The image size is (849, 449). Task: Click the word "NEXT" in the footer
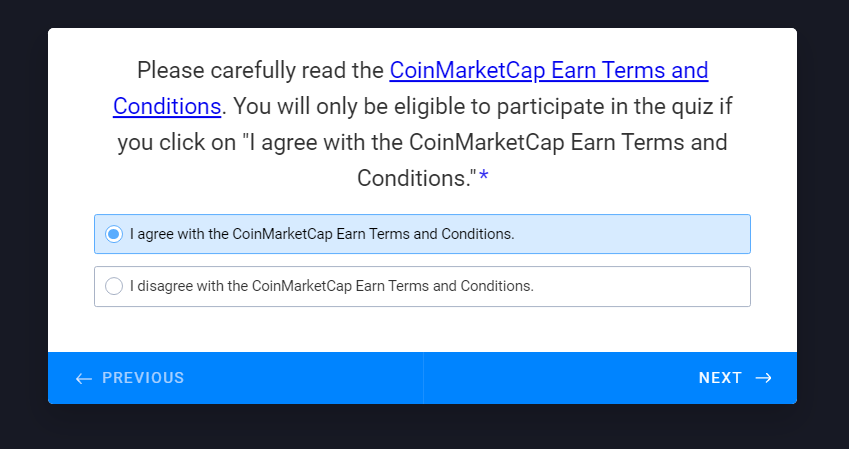pos(720,378)
